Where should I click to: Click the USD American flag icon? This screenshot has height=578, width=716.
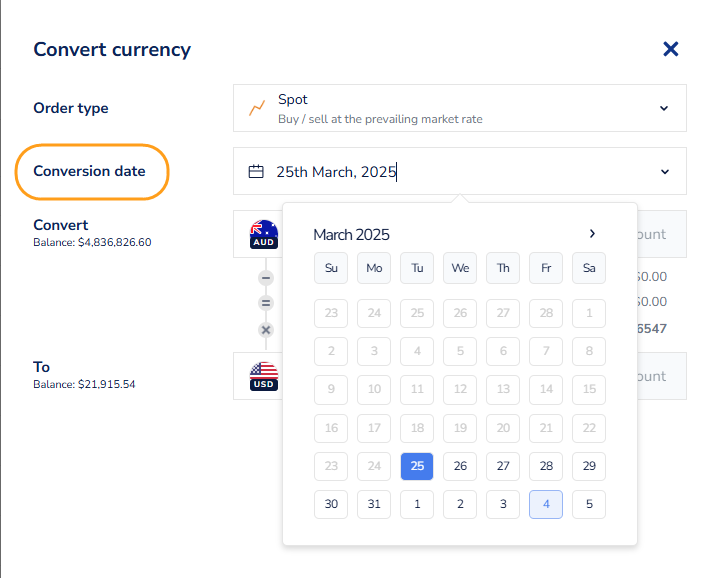click(x=264, y=376)
